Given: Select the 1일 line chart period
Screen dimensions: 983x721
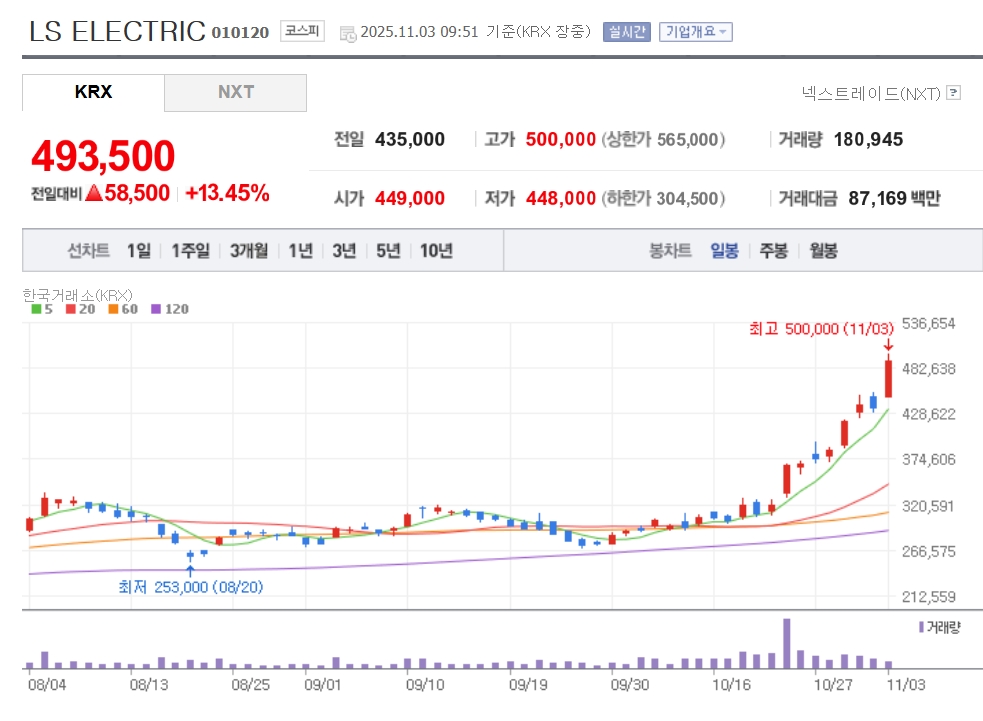Looking at the screenshot, I should [139, 251].
